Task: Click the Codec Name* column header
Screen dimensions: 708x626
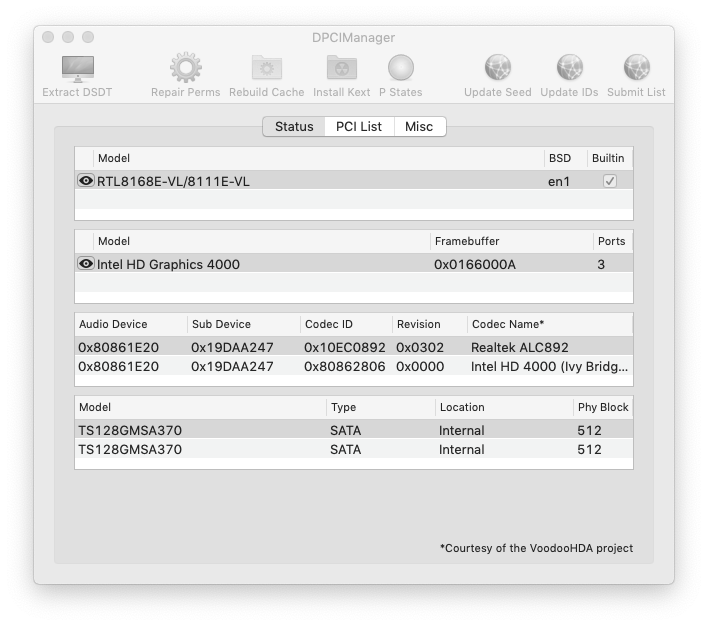Action: point(550,324)
